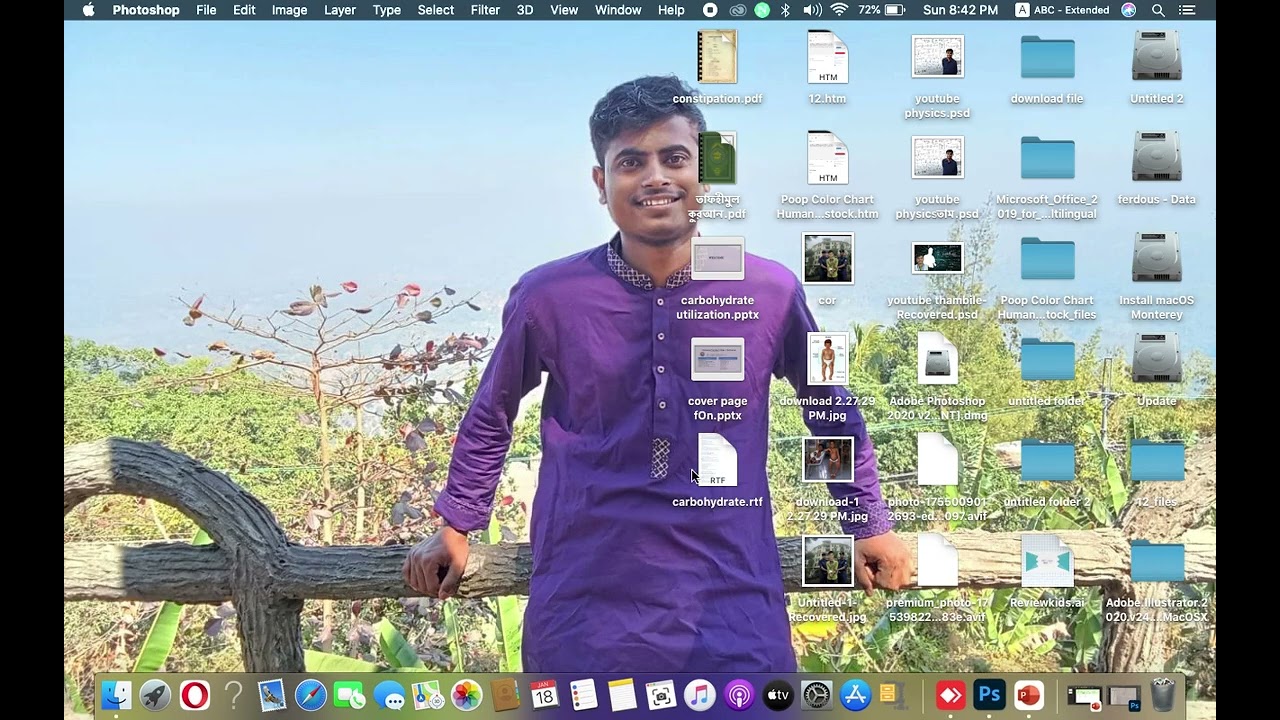Open System Preferences from the Dock
The width and height of the screenshot is (1280, 720).
pos(816,695)
